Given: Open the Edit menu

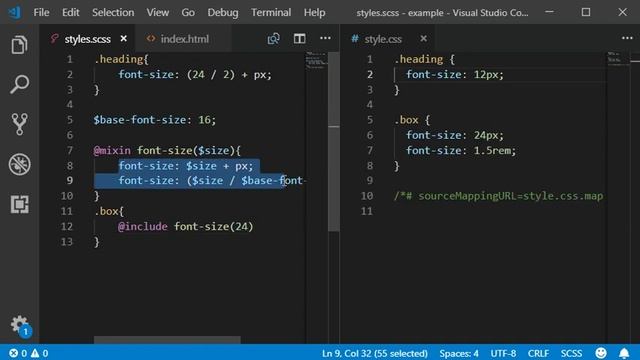Looking at the screenshot, I should (x=70, y=13).
